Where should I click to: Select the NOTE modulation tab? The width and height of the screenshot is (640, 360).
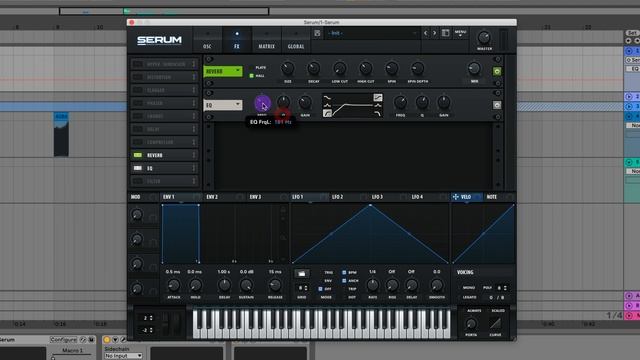[x=491, y=197]
